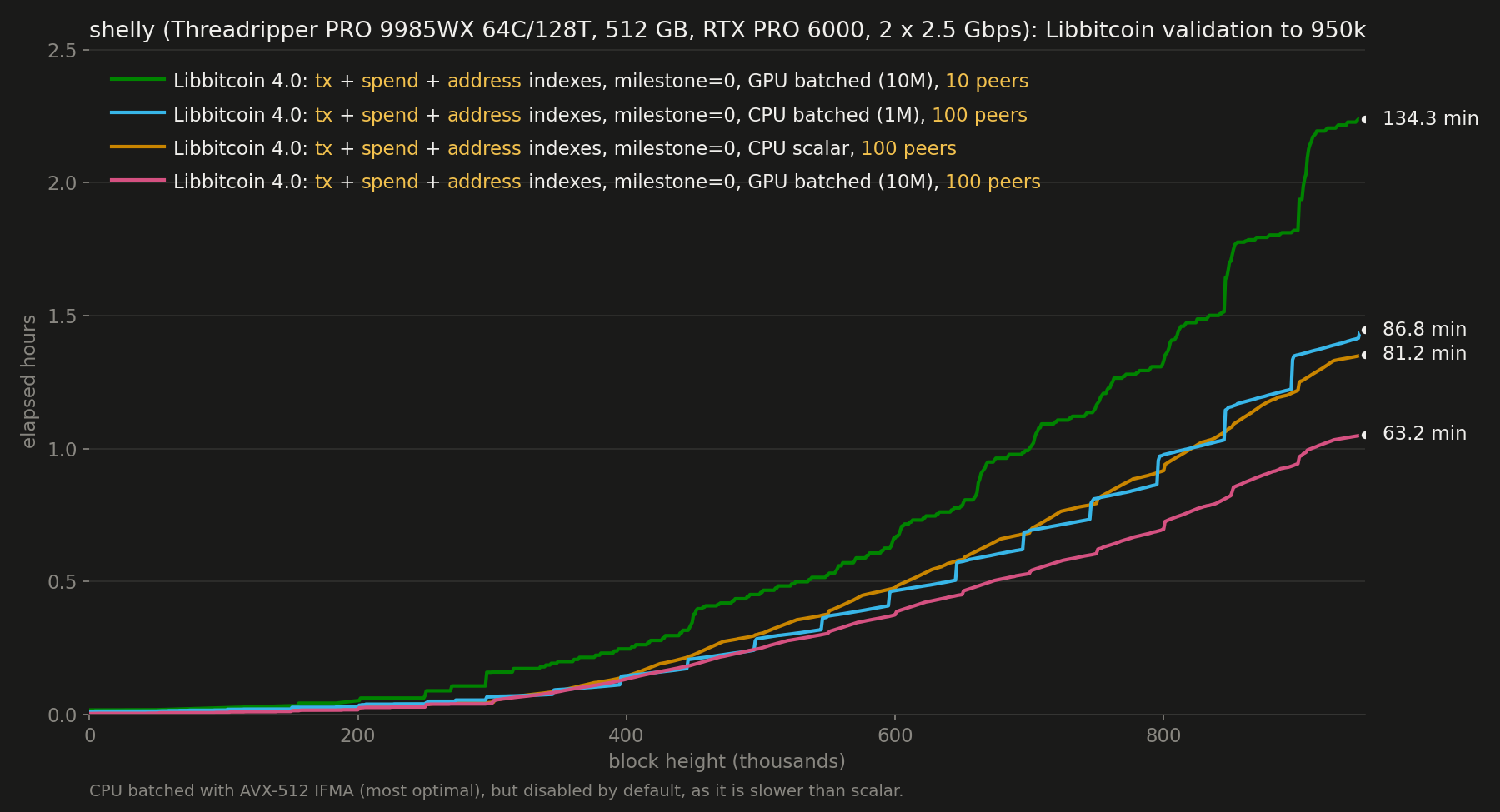Screen dimensions: 1500x812
Task: Click the y-axis tick label '1.0'
Action: (x=62, y=449)
